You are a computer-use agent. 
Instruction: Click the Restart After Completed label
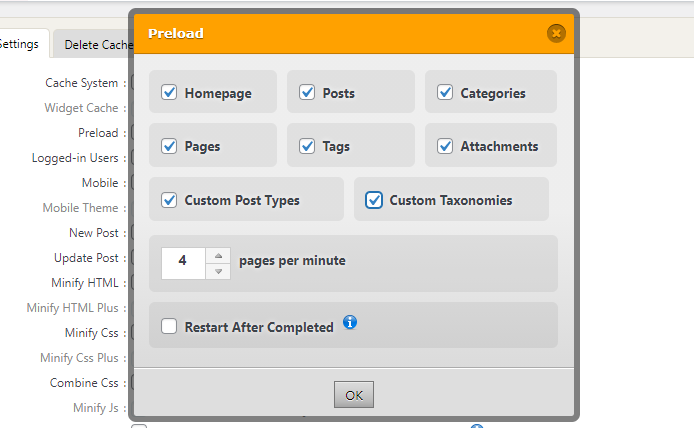pos(259,327)
